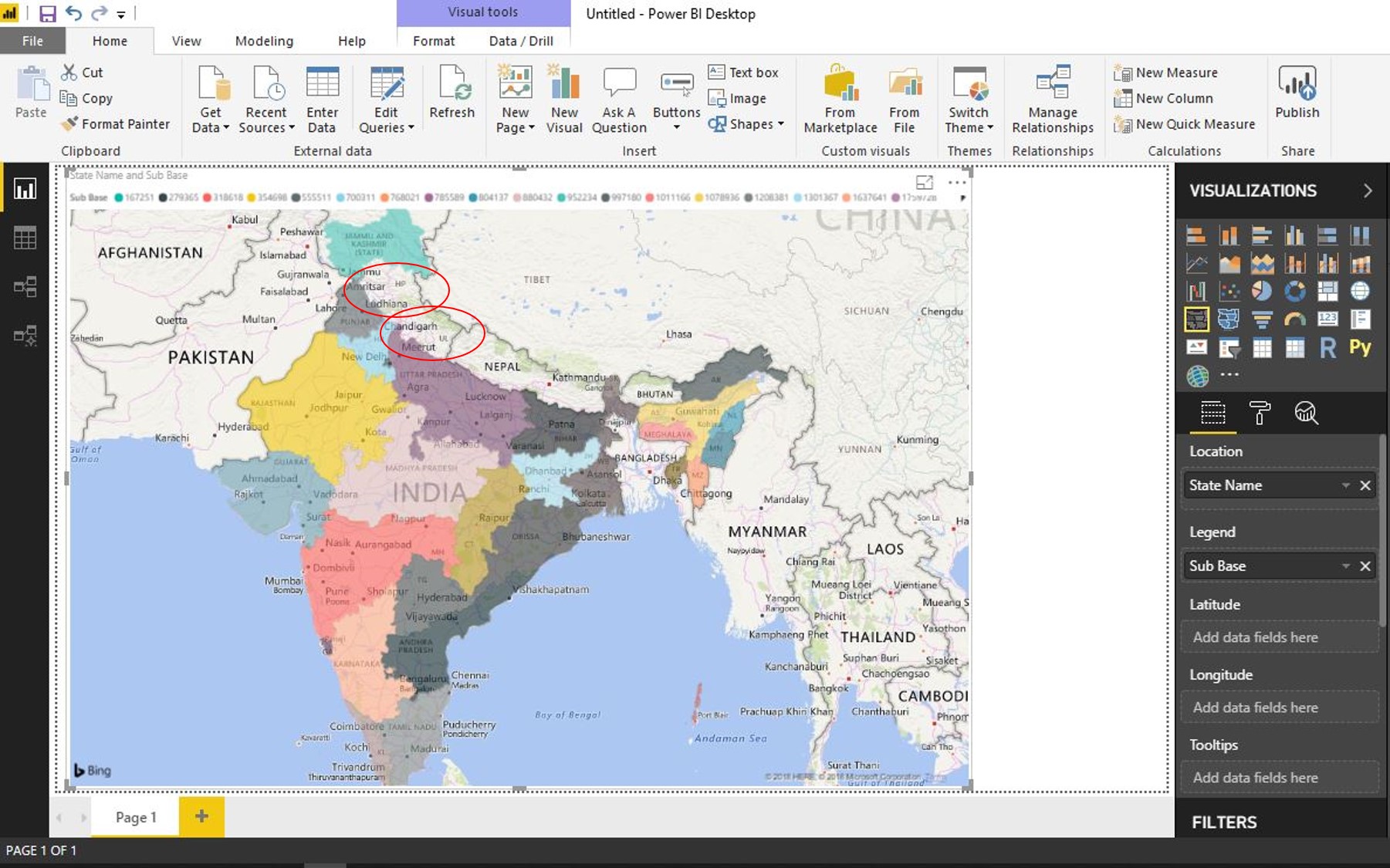Click Manage Relationships button
Viewport: 1390px width, 868px height.
click(x=1053, y=100)
